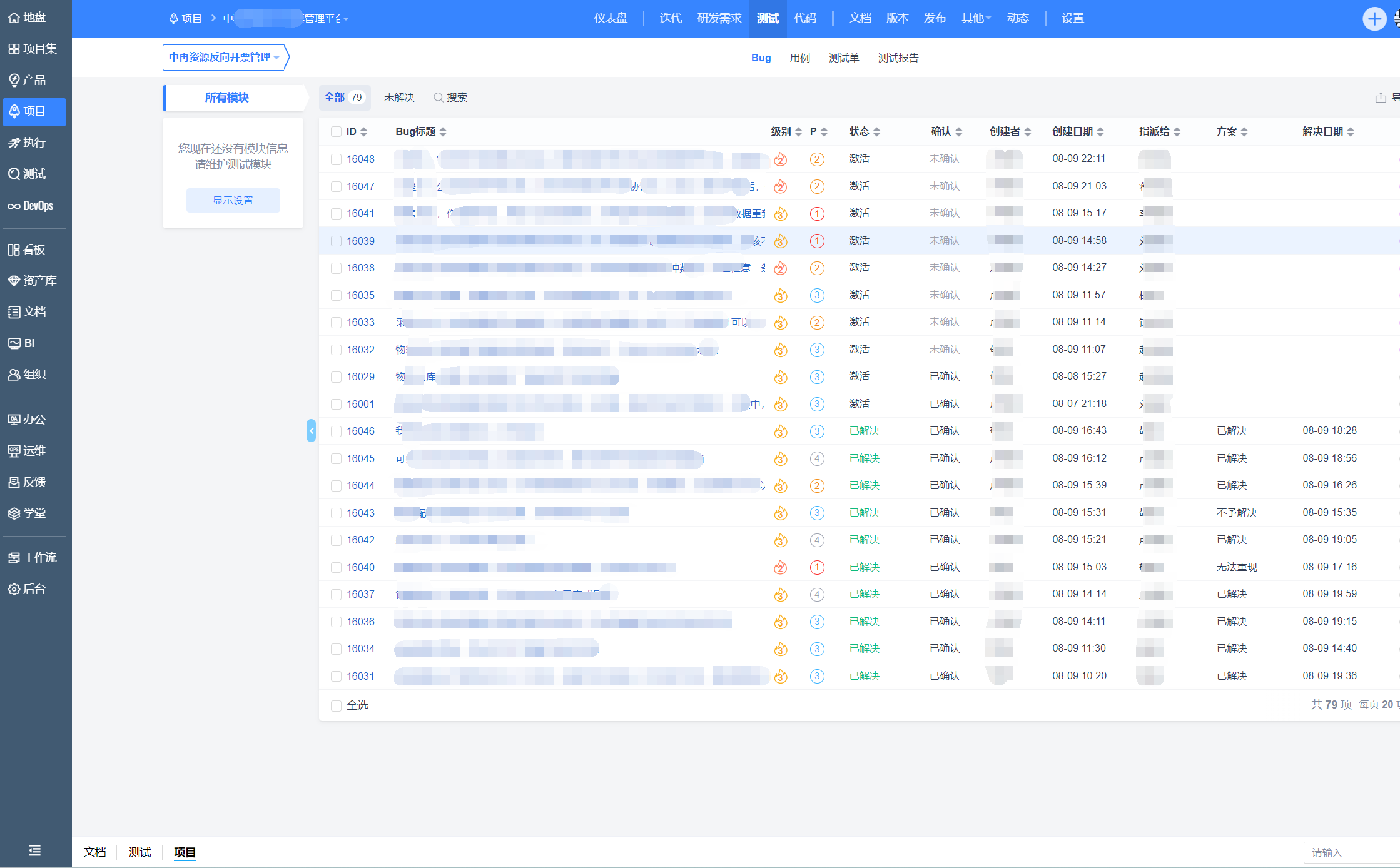Open bug ID 16039 link
Viewport: 1400px width, 868px height.
coord(360,241)
